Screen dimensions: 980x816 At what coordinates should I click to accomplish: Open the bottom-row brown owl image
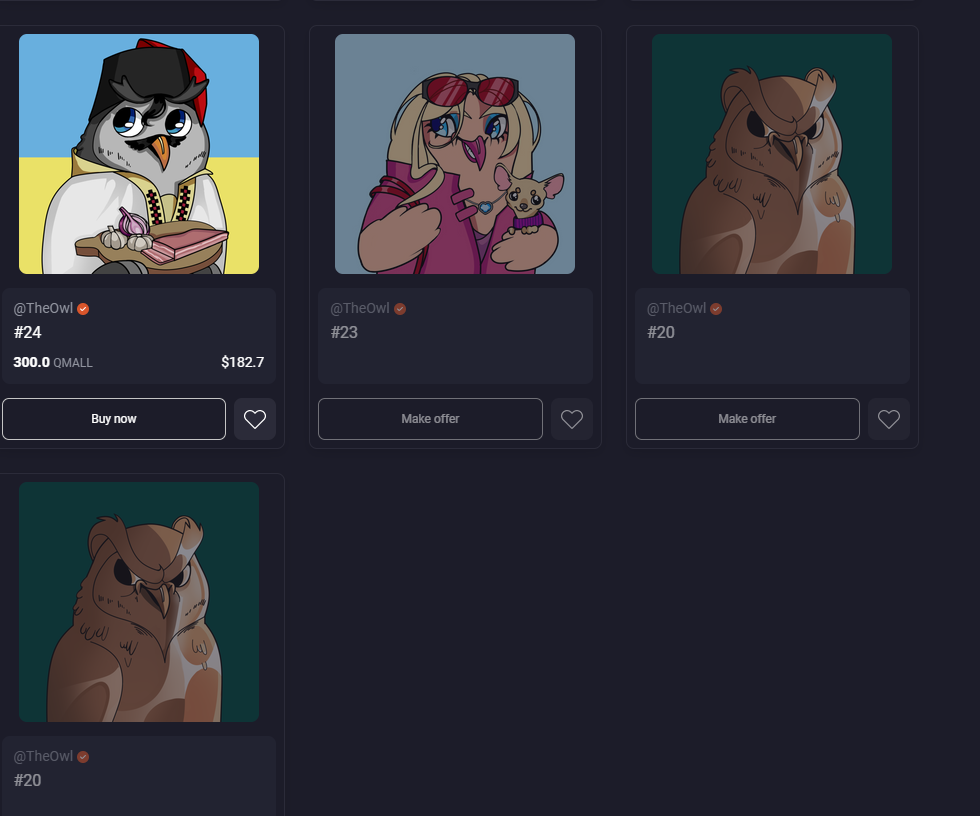139,602
